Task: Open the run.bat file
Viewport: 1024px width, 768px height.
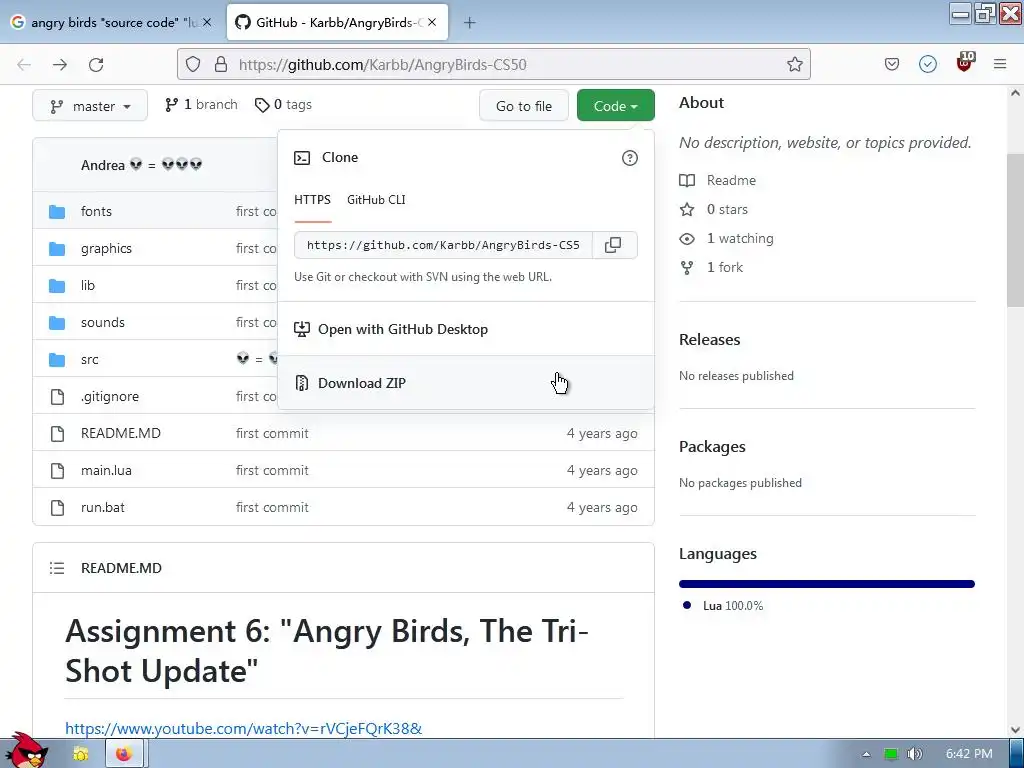Action: (103, 507)
